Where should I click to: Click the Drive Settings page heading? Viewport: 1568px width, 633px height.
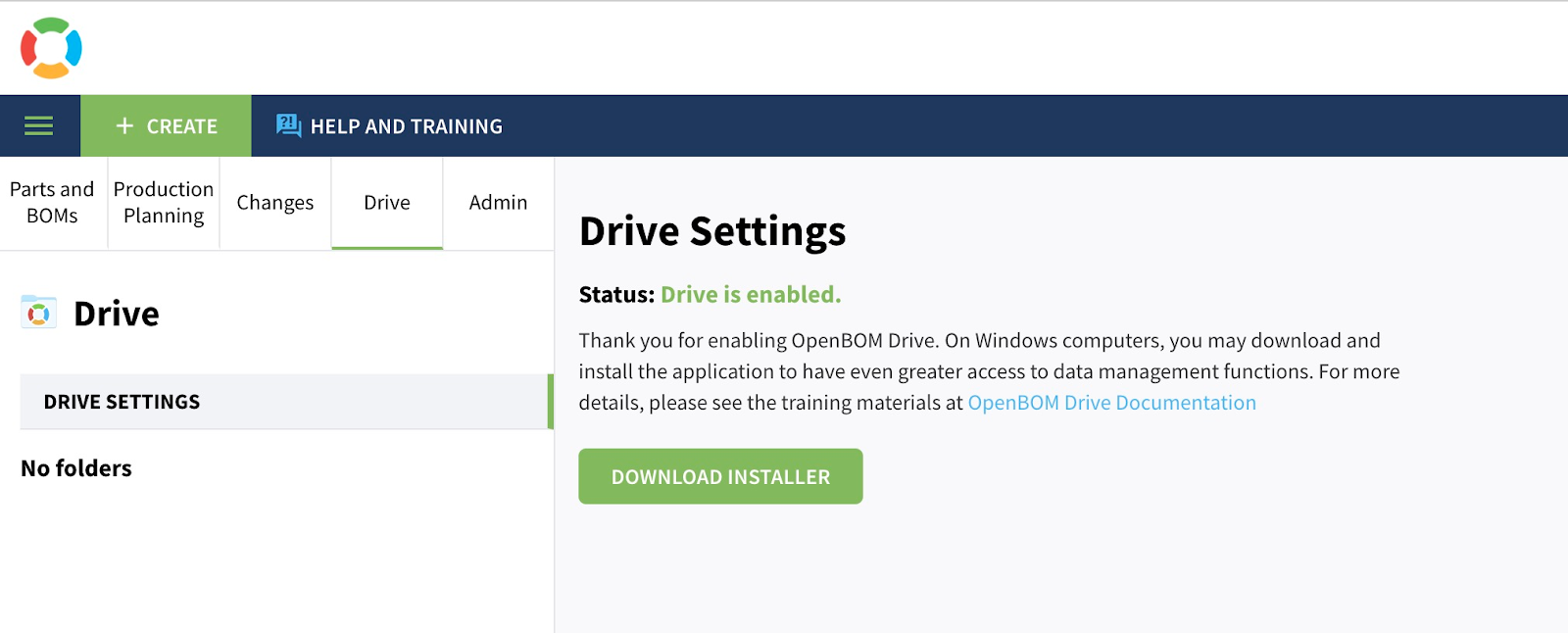click(712, 231)
